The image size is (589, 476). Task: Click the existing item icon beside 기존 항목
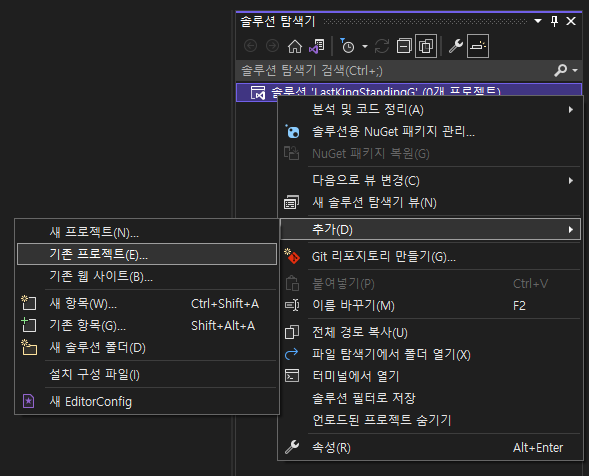point(29,325)
